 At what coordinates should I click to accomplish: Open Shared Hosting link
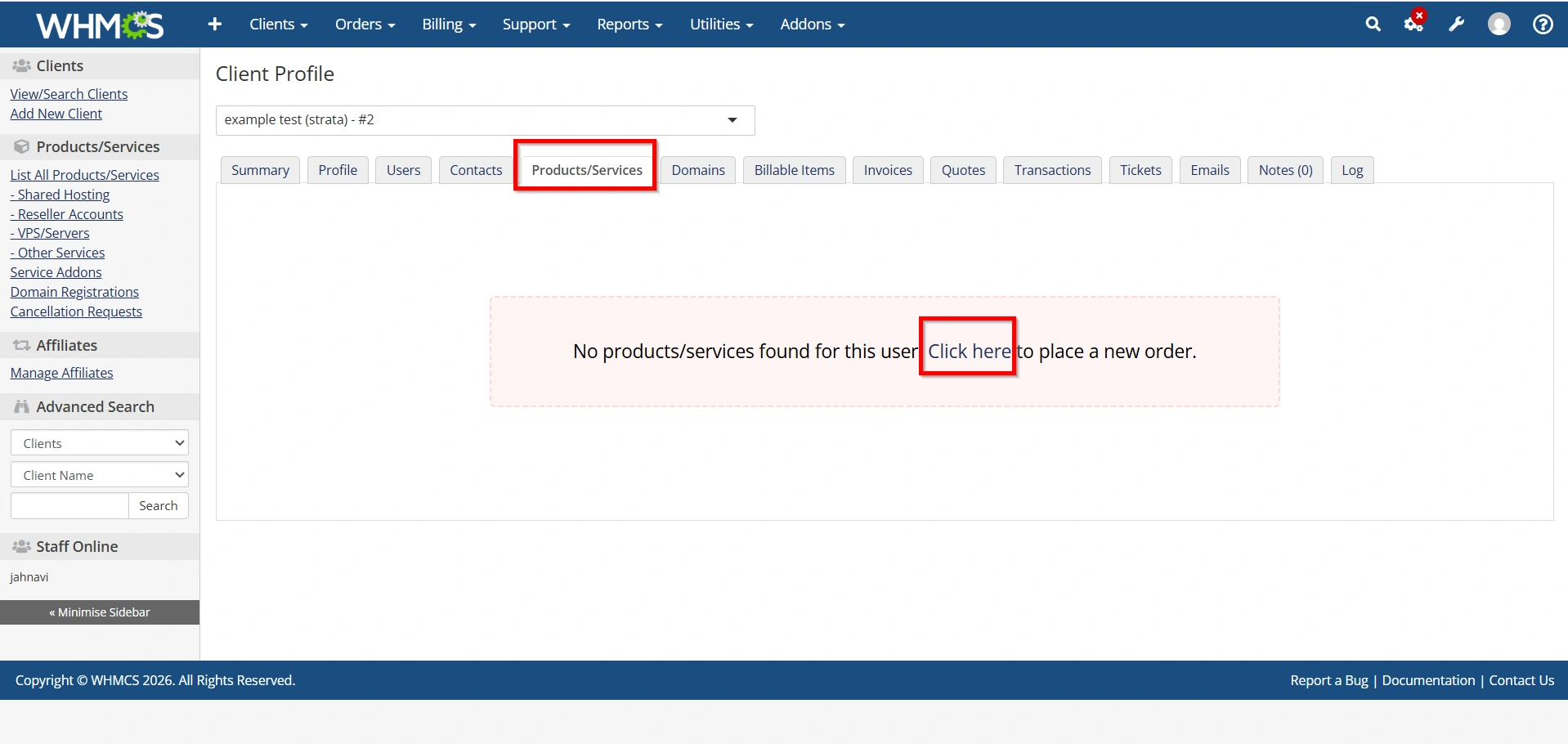click(60, 195)
